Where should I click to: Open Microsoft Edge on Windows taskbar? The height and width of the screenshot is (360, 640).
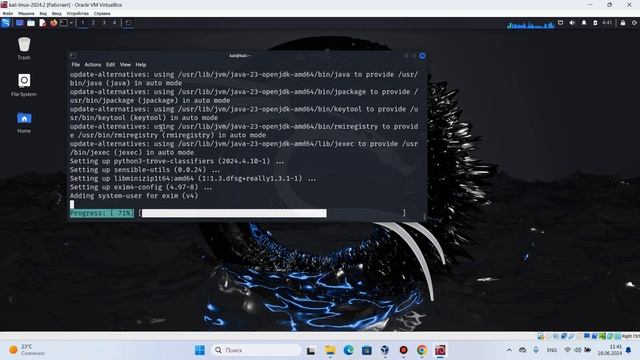pyautogui.click(x=348, y=350)
